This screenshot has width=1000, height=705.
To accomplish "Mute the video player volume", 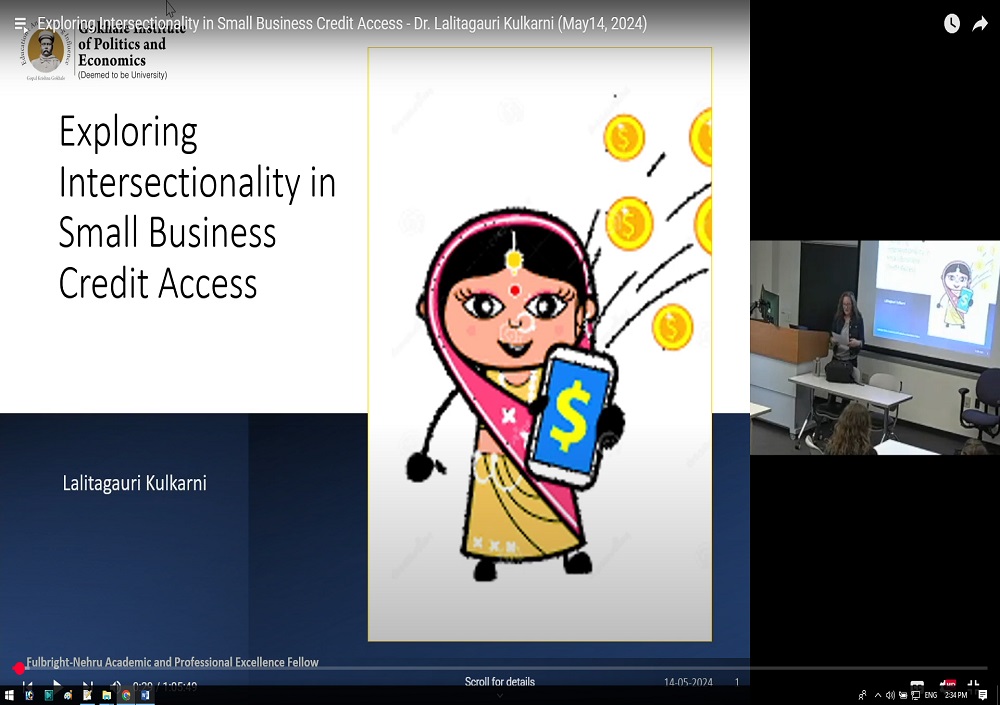I will click(x=115, y=686).
